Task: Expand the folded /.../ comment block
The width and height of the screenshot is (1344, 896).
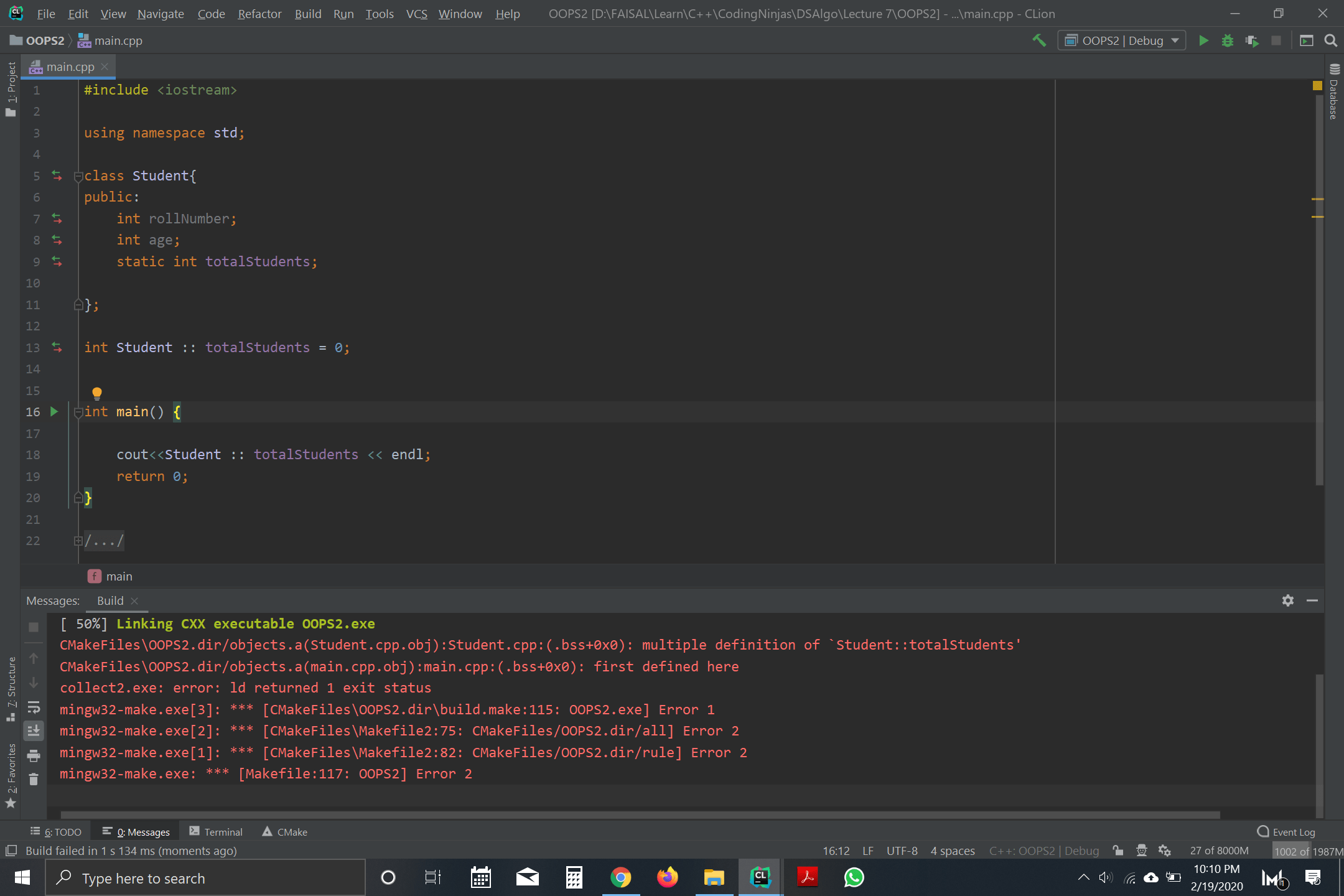Action: coord(78,541)
